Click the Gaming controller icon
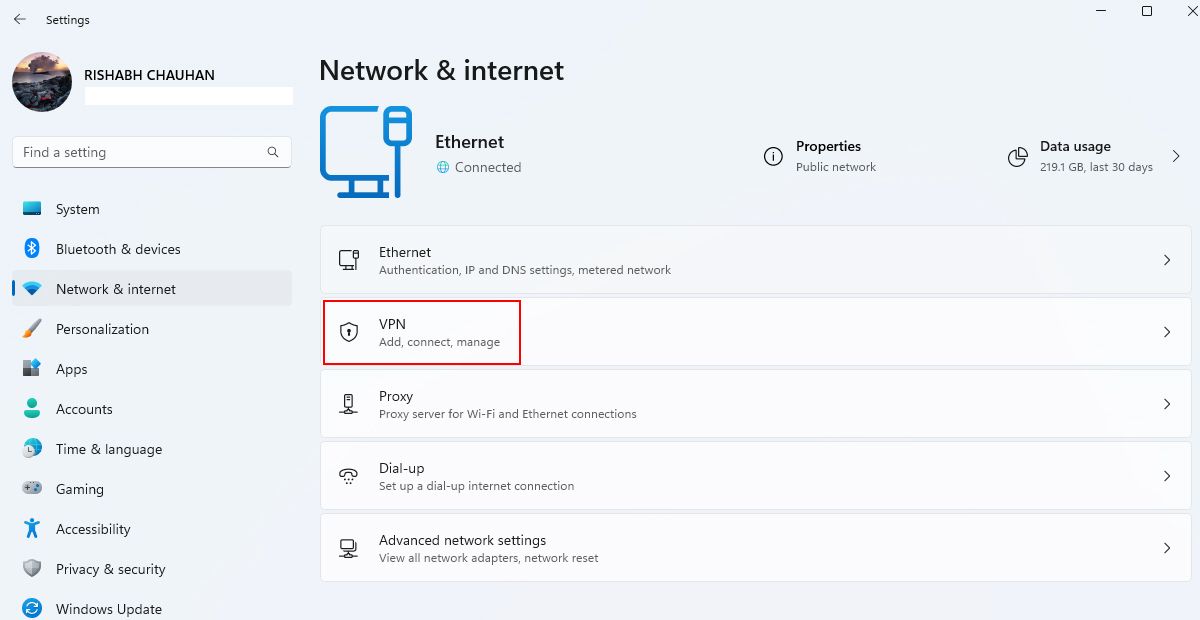Image resolution: width=1200 pixels, height=620 pixels. (32, 489)
